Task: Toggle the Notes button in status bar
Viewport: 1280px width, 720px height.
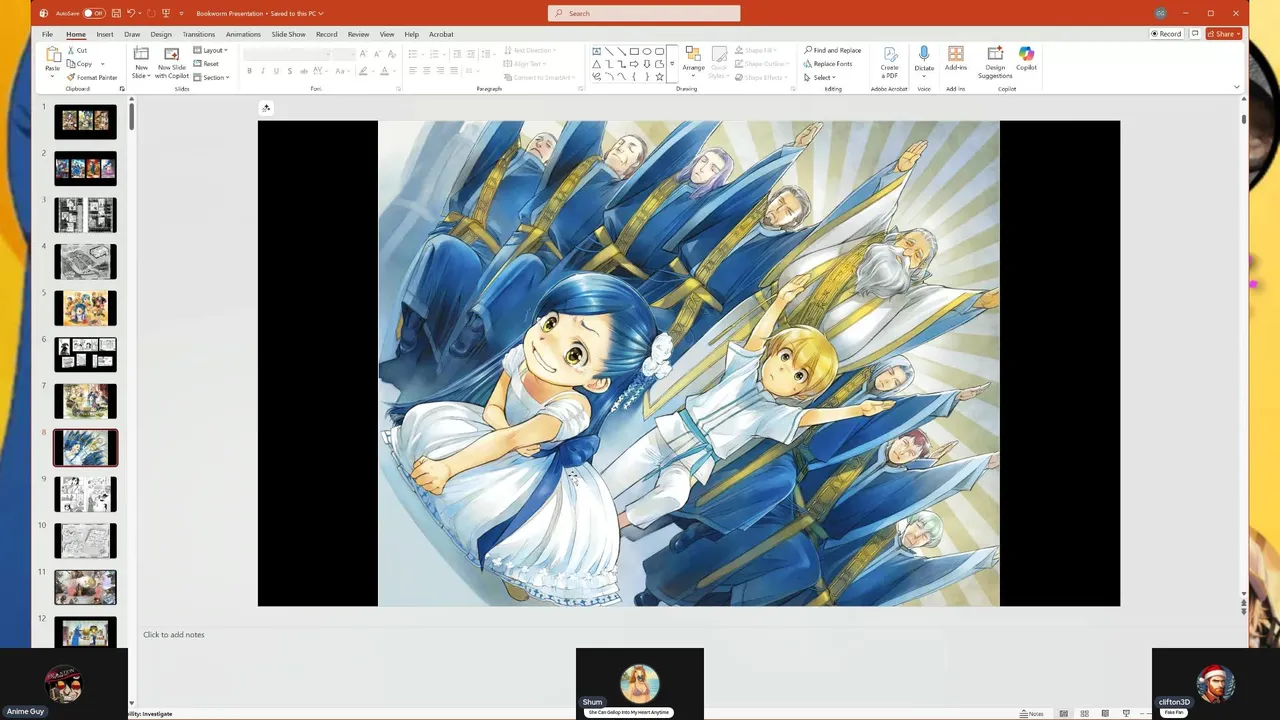Action: click(1032, 713)
